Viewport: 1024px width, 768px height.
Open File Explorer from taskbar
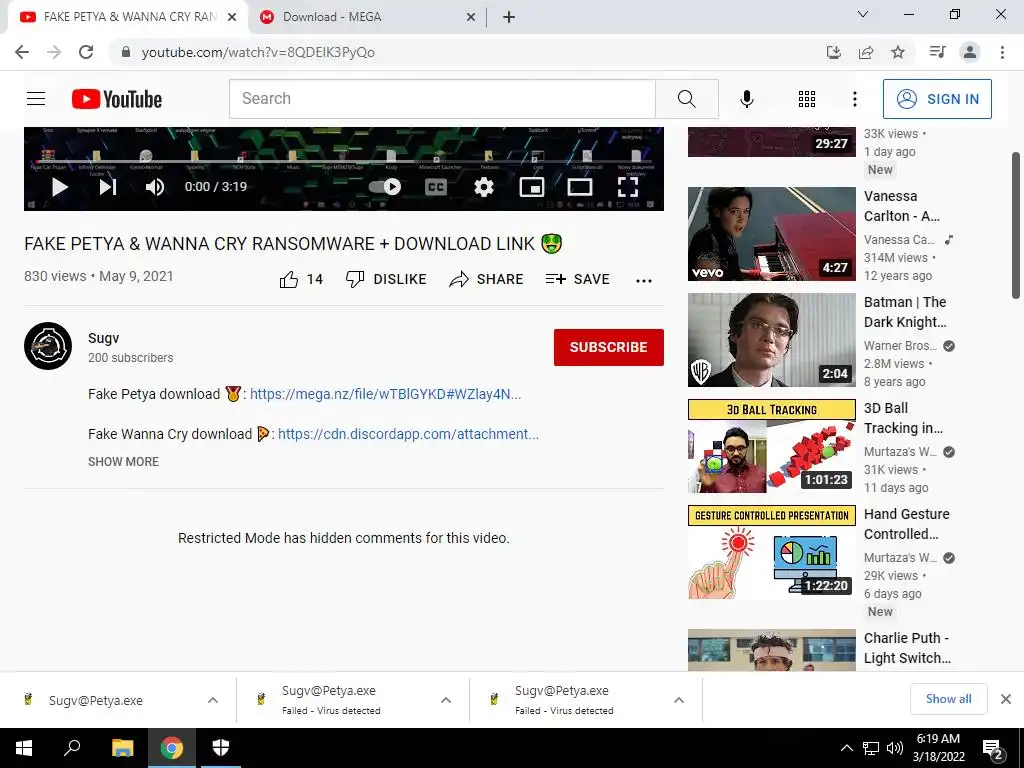click(x=122, y=748)
